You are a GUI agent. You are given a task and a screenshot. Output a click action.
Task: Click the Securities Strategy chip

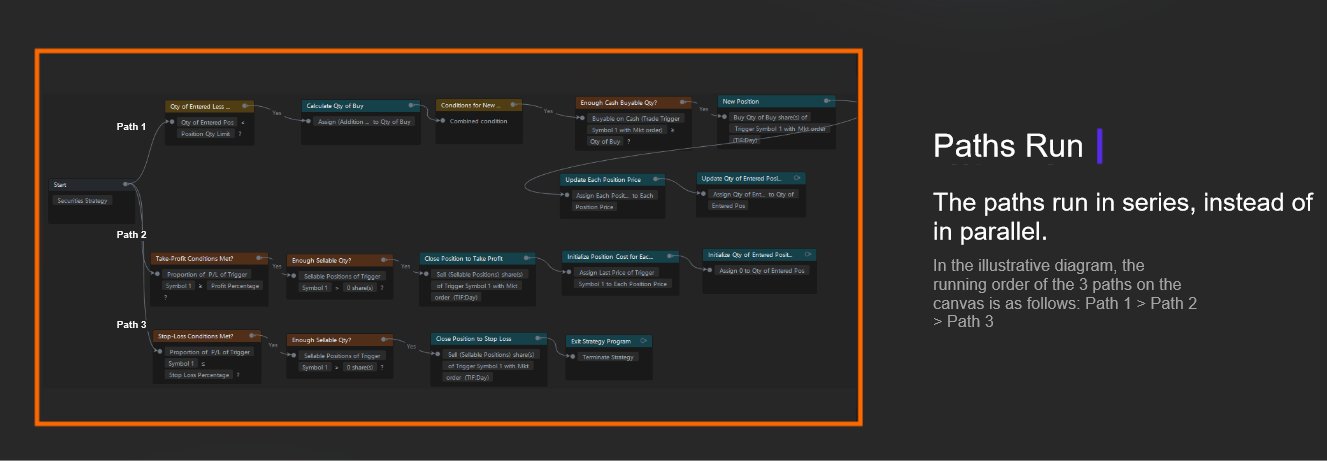83,200
